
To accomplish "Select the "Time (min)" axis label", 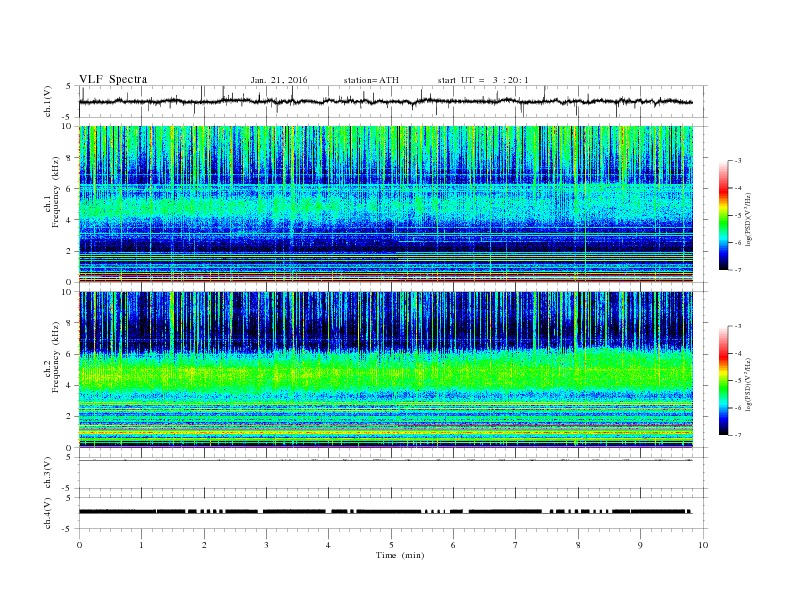I will (x=400, y=555).
